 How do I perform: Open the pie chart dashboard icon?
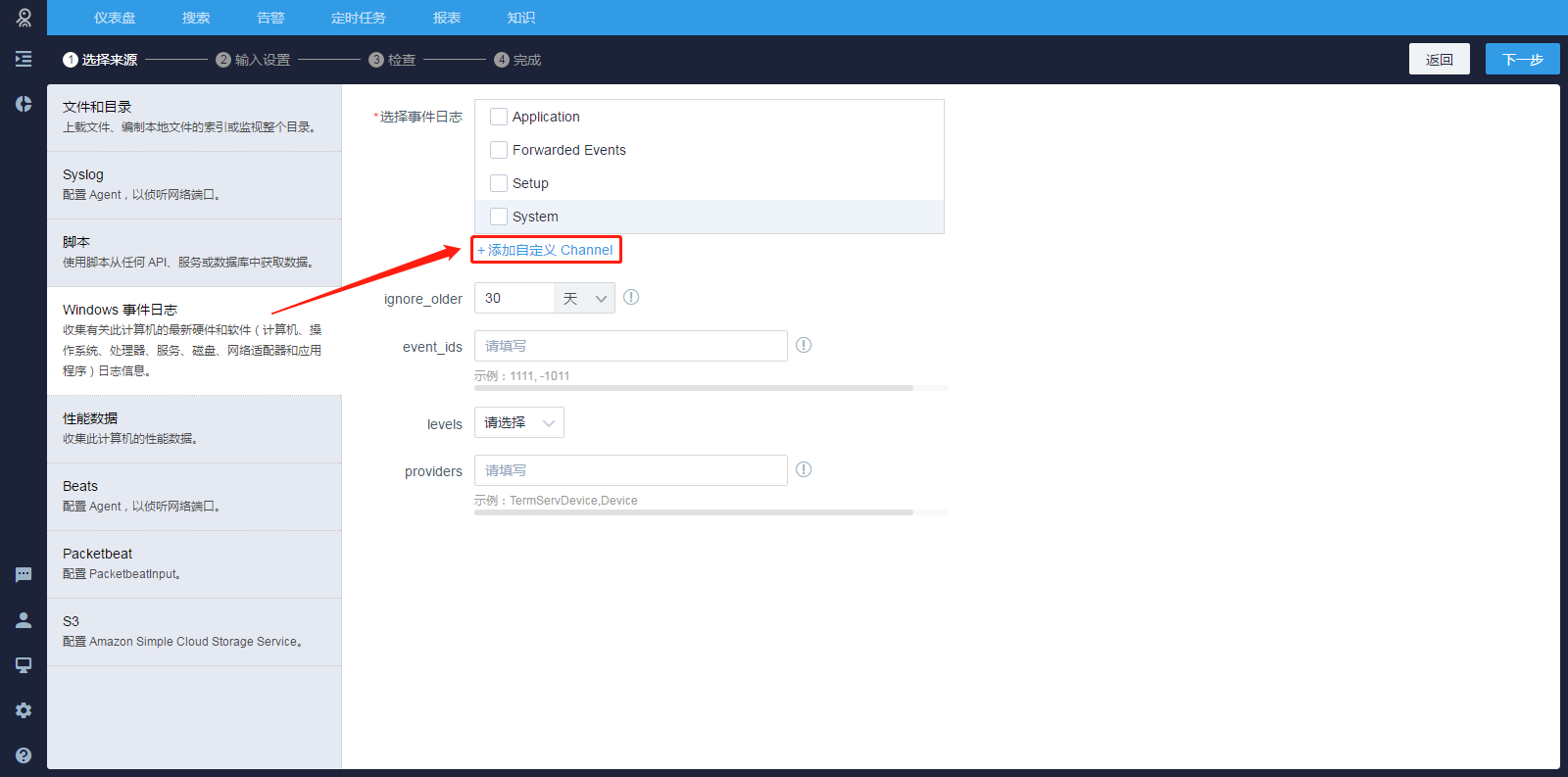pyautogui.click(x=24, y=104)
